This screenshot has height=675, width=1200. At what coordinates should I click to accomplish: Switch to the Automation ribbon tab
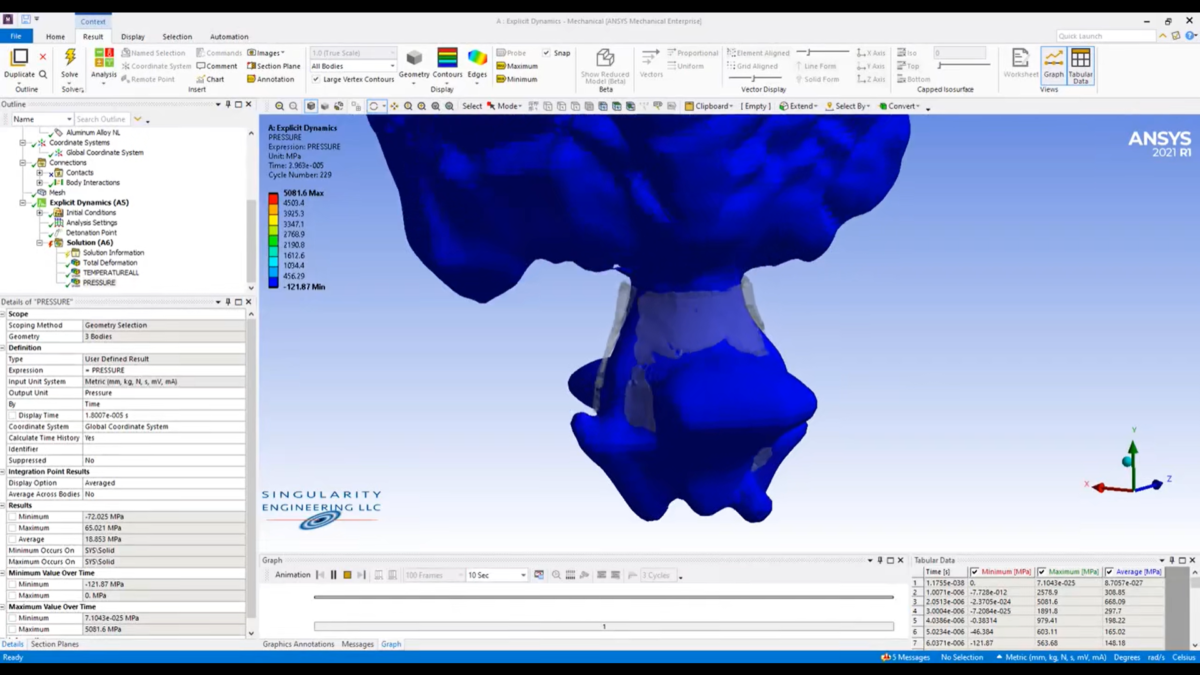229,36
